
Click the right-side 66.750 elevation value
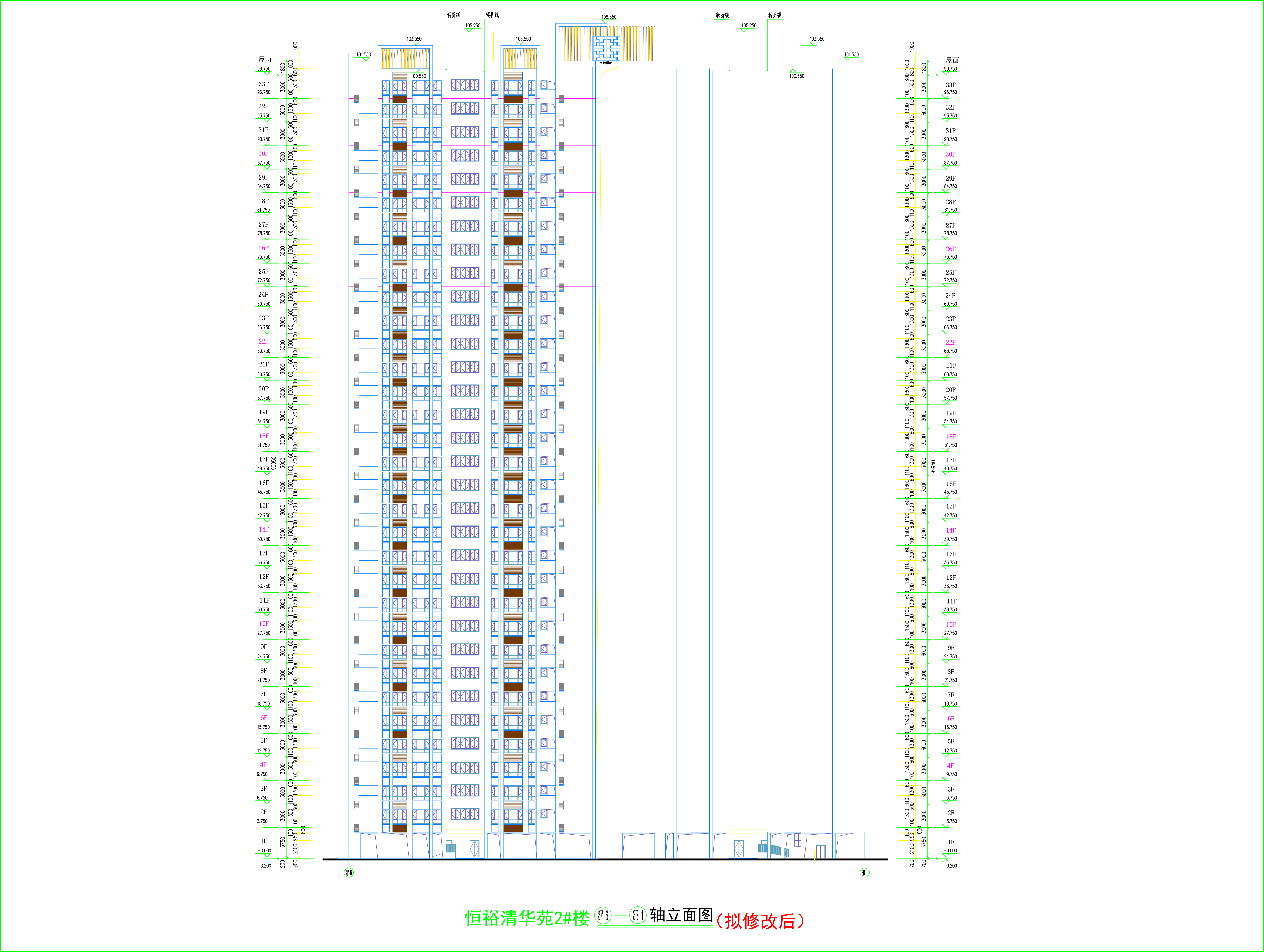coord(950,328)
